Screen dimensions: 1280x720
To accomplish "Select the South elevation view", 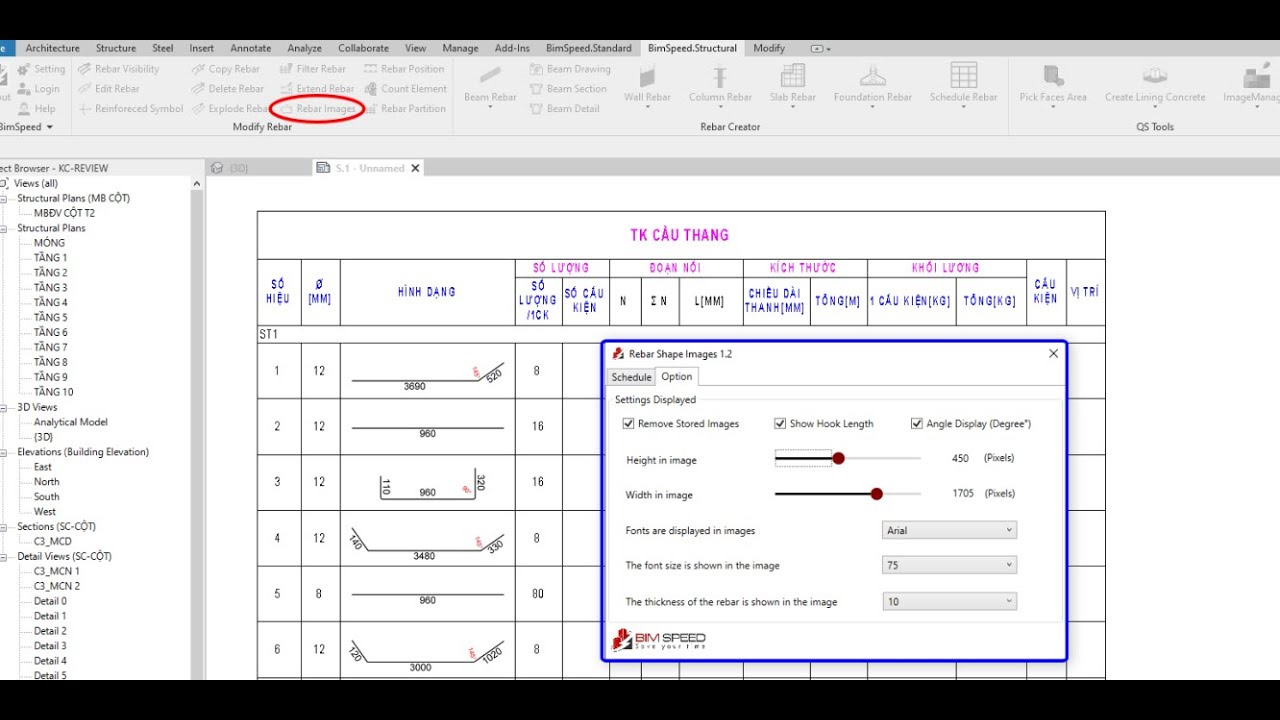I will pos(46,497).
